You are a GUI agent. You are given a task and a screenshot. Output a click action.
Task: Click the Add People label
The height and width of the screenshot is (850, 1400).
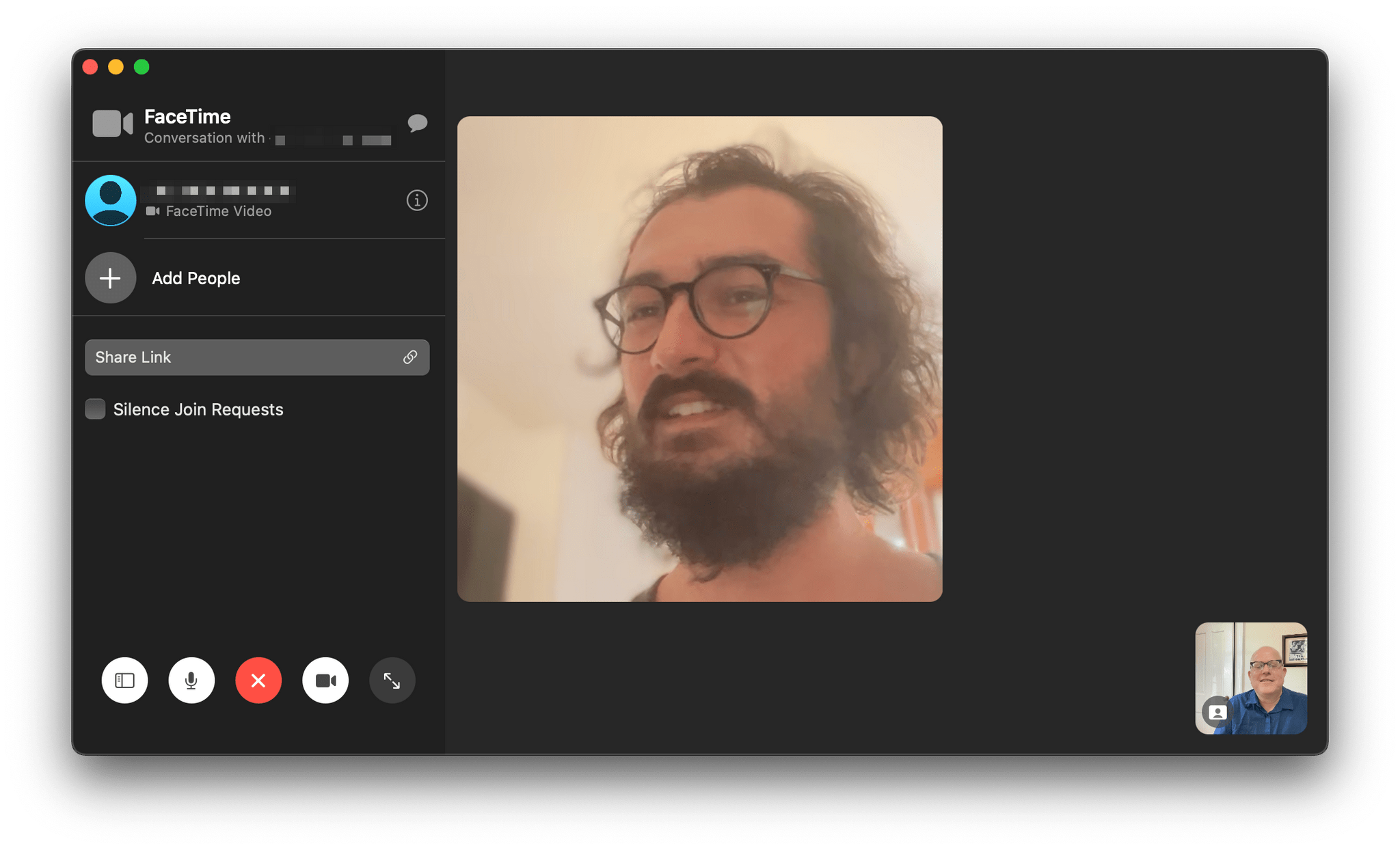pyautogui.click(x=196, y=278)
